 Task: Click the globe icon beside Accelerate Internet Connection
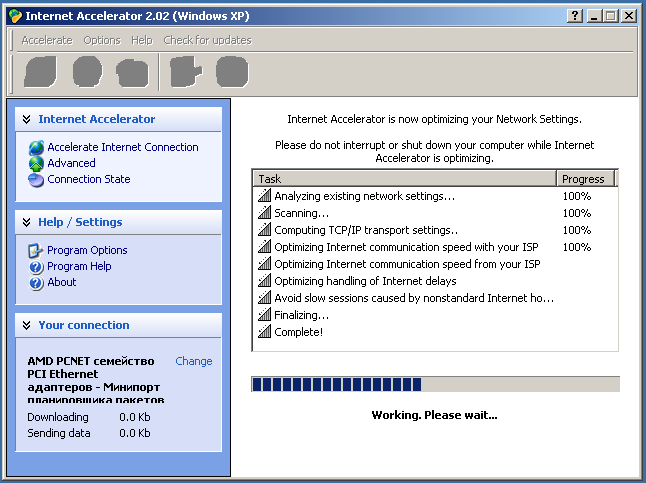[x=36, y=148]
